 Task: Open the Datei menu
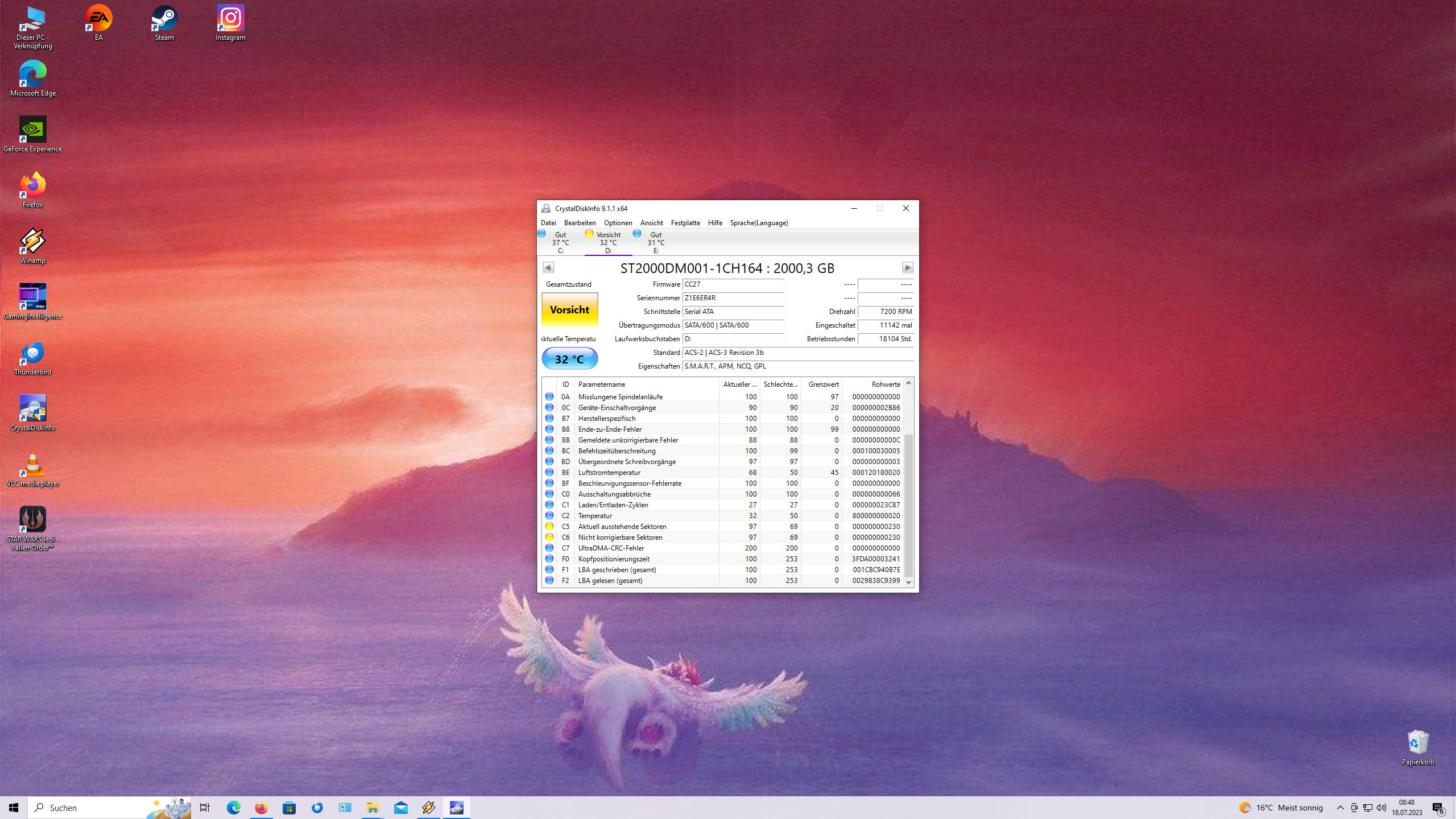[x=548, y=223]
